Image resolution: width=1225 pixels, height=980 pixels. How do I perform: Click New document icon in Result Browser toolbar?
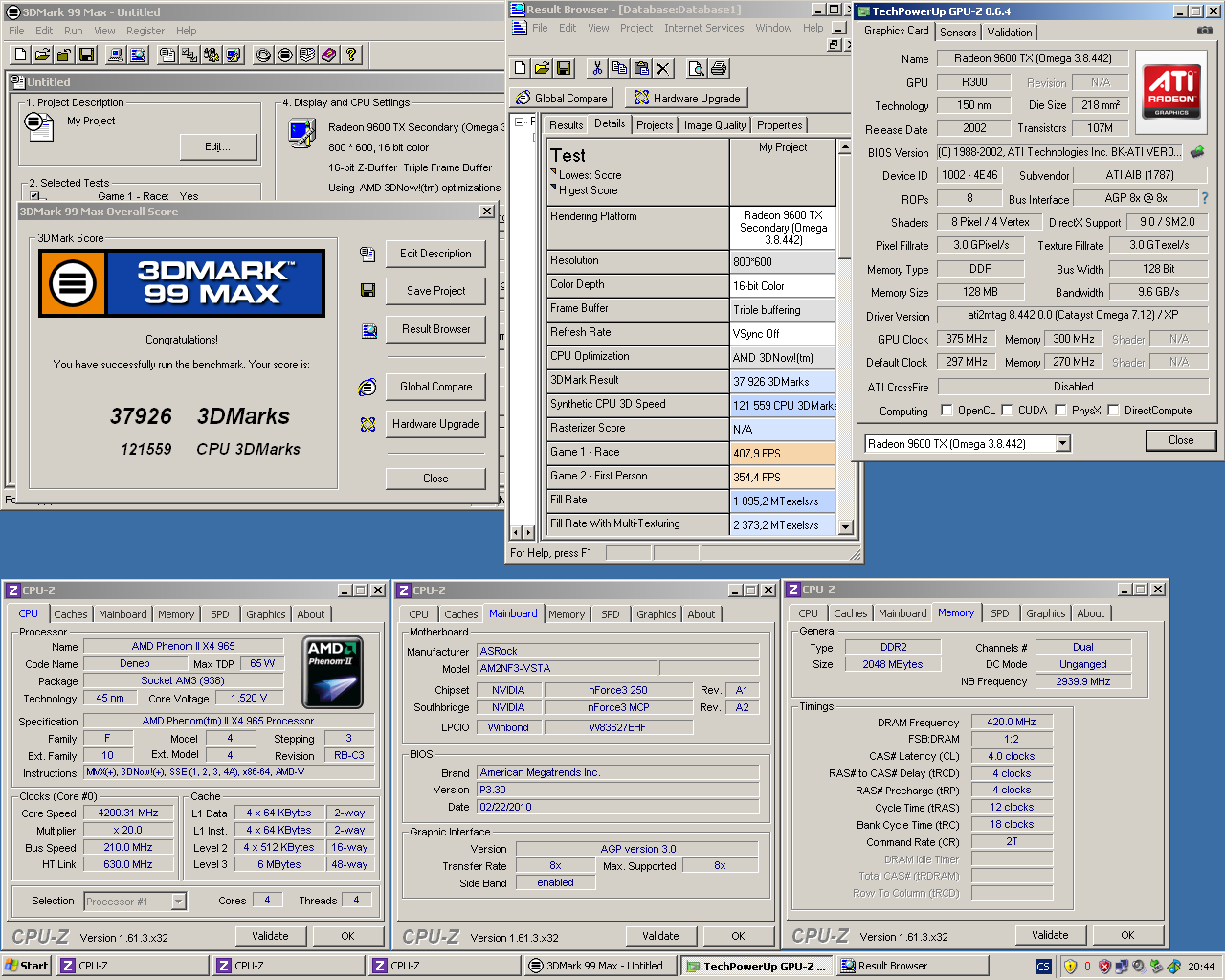click(520, 68)
